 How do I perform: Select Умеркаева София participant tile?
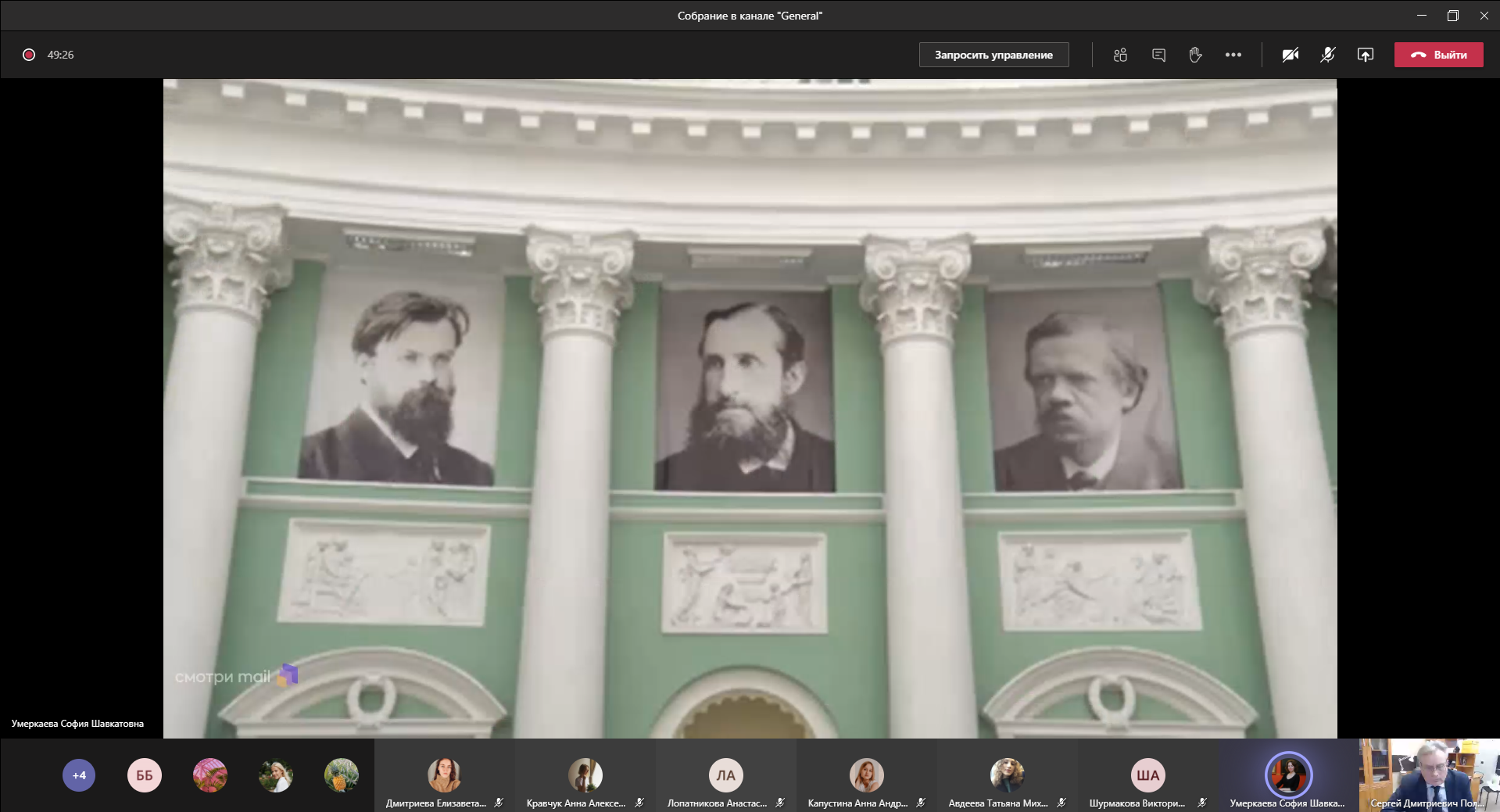1288,776
